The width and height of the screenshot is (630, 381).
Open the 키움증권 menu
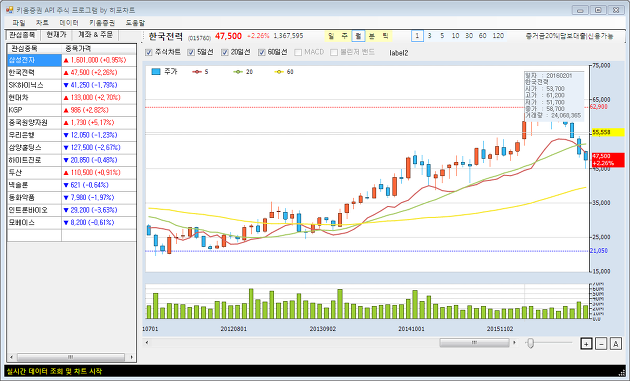pyautogui.click(x=102, y=23)
